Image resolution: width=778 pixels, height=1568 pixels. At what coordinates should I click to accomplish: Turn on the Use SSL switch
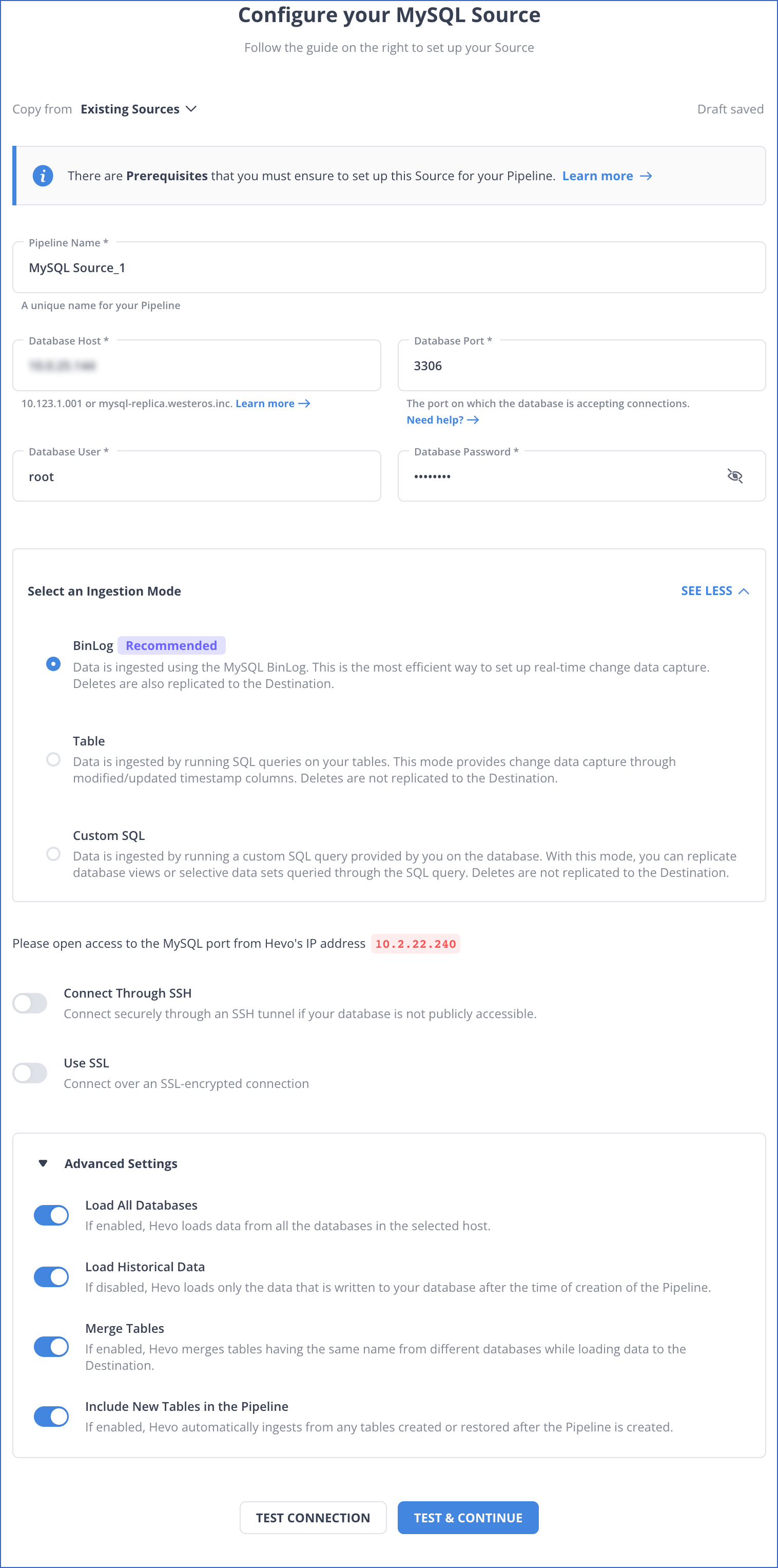pyautogui.click(x=30, y=1073)
